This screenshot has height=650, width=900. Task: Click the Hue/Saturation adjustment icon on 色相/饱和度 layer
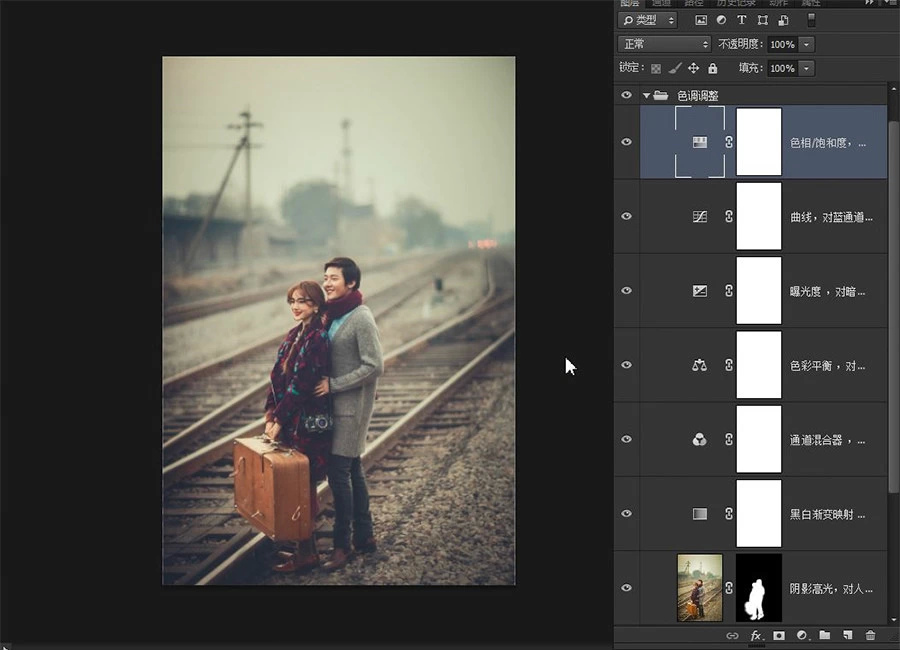[x=700, y=142]
